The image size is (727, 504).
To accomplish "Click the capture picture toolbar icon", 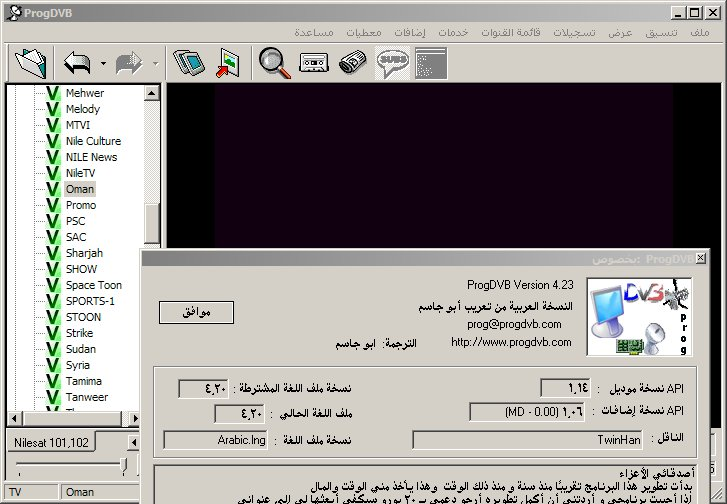I will tap(229, 63).
